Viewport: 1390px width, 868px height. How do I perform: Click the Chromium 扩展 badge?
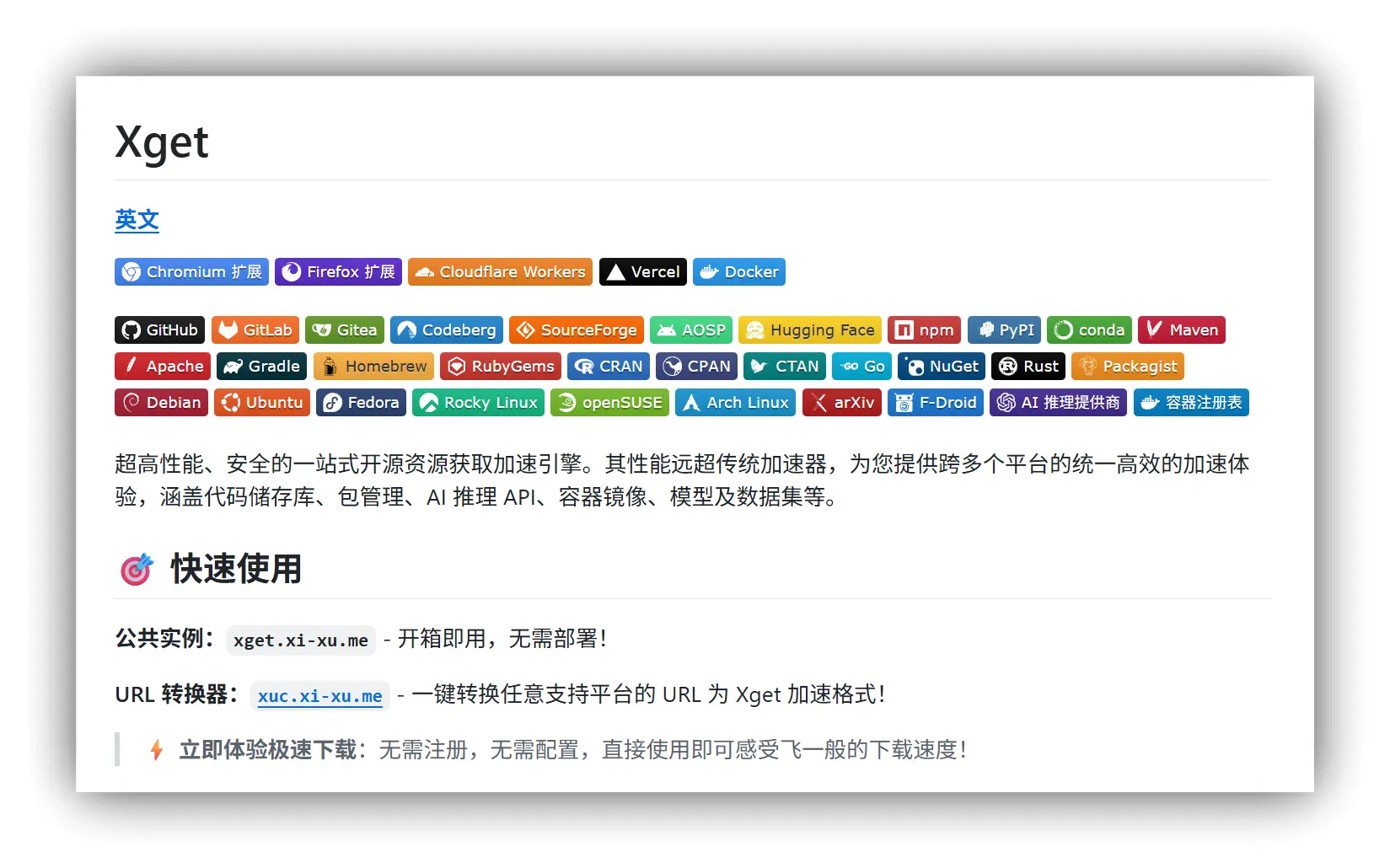[191, 272]
